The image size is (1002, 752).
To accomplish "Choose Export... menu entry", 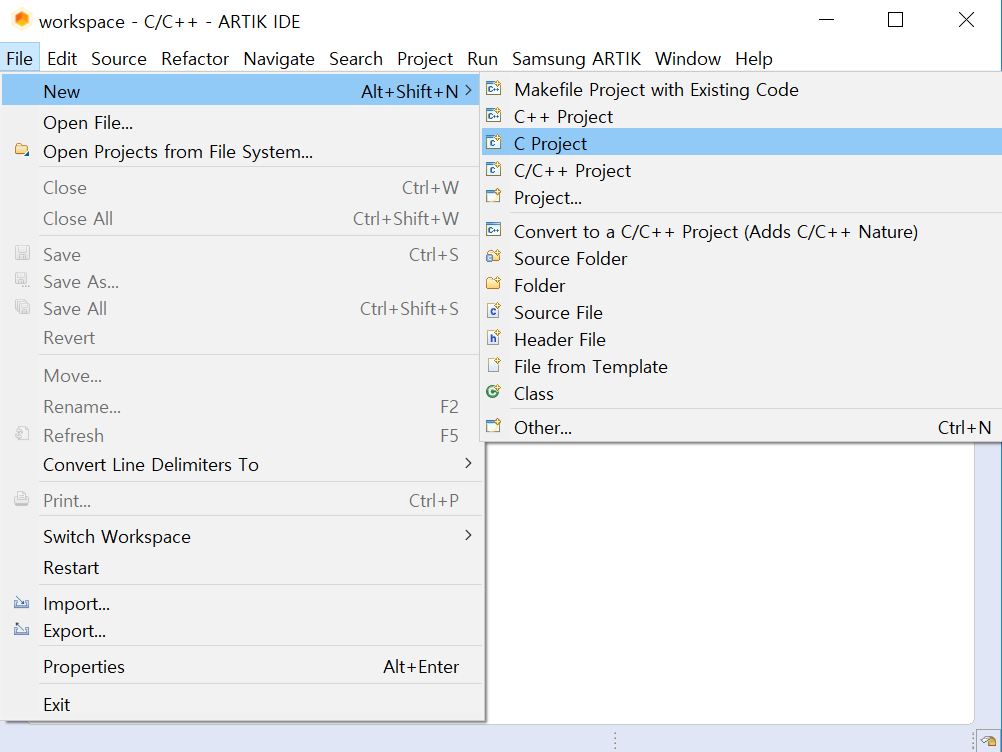I will (x=242, y=631).
